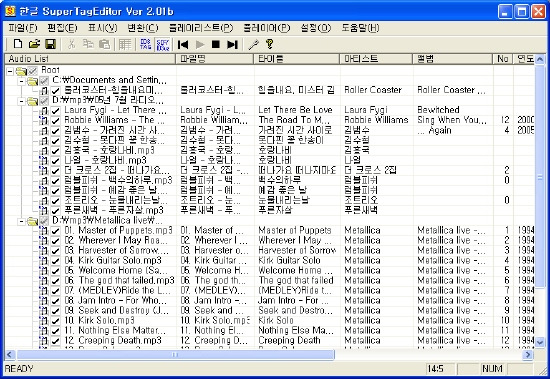Click the ID3 TAG conversion icon

click(146, 44)
